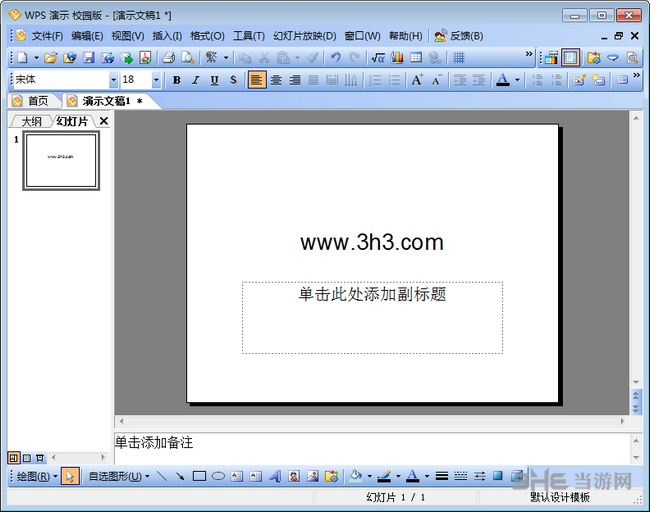This screenshot has height=512, width=650.
Task: Expand the line color dropdown arrow
Action: click(x=398, y=476)
